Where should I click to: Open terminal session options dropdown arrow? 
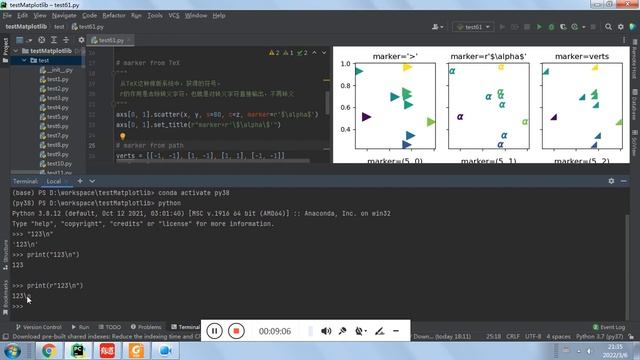[92, 181]
